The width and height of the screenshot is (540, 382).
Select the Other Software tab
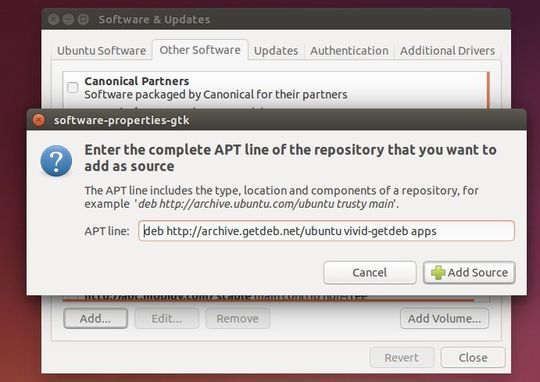(x=200, y=50)
